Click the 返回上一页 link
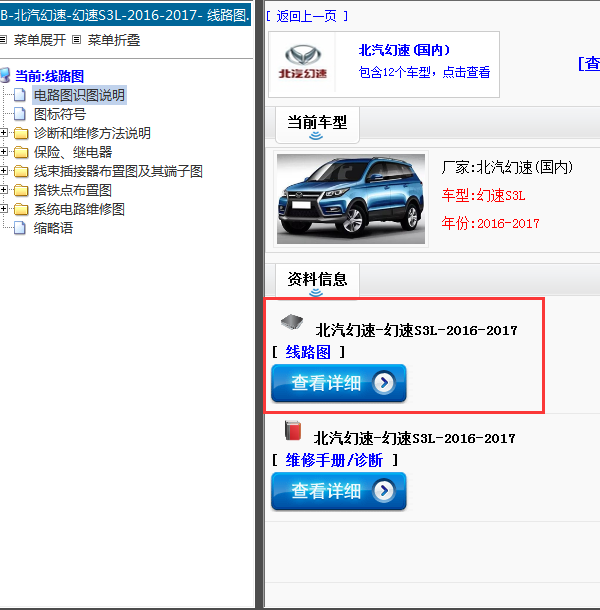 [x=307, y=16]
